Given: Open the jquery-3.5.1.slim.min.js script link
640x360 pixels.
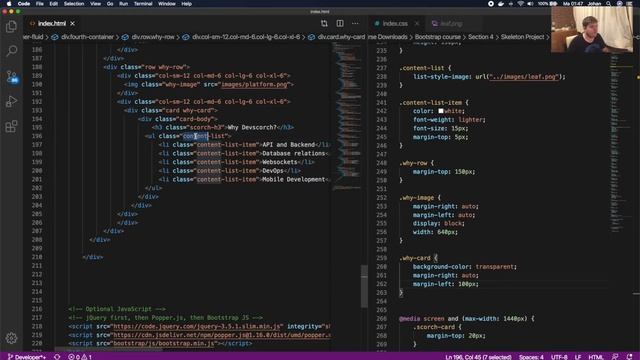Looking at the screenshot, I should [197, 327].
